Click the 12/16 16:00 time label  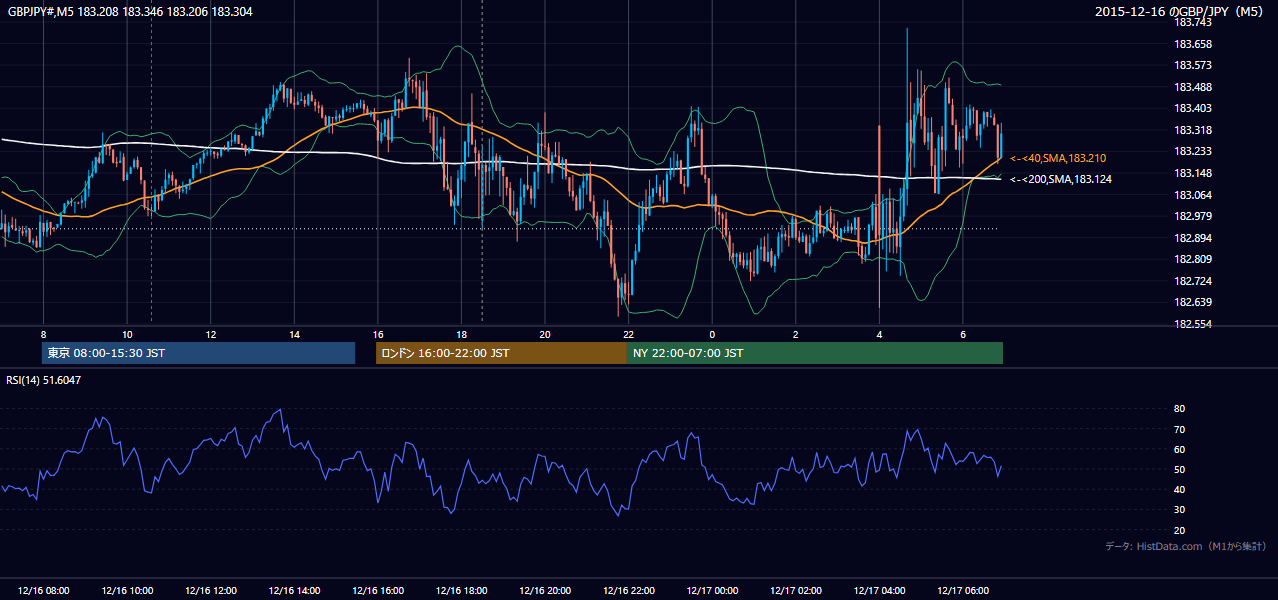(x=377, y=591)
